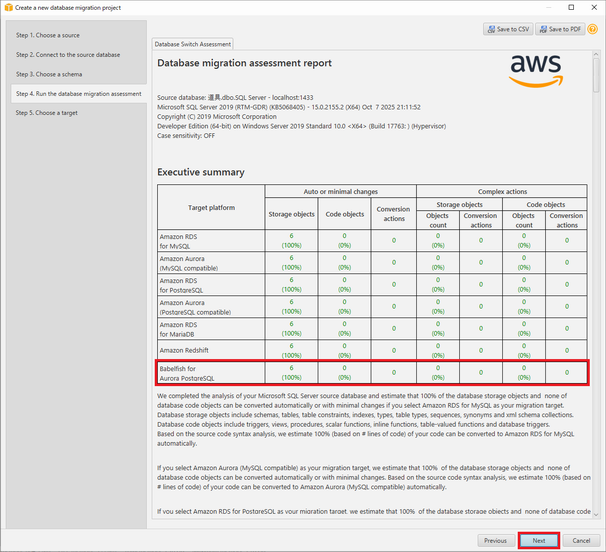Switch to the Database Switch Assessment tab

tap(193, 44)
